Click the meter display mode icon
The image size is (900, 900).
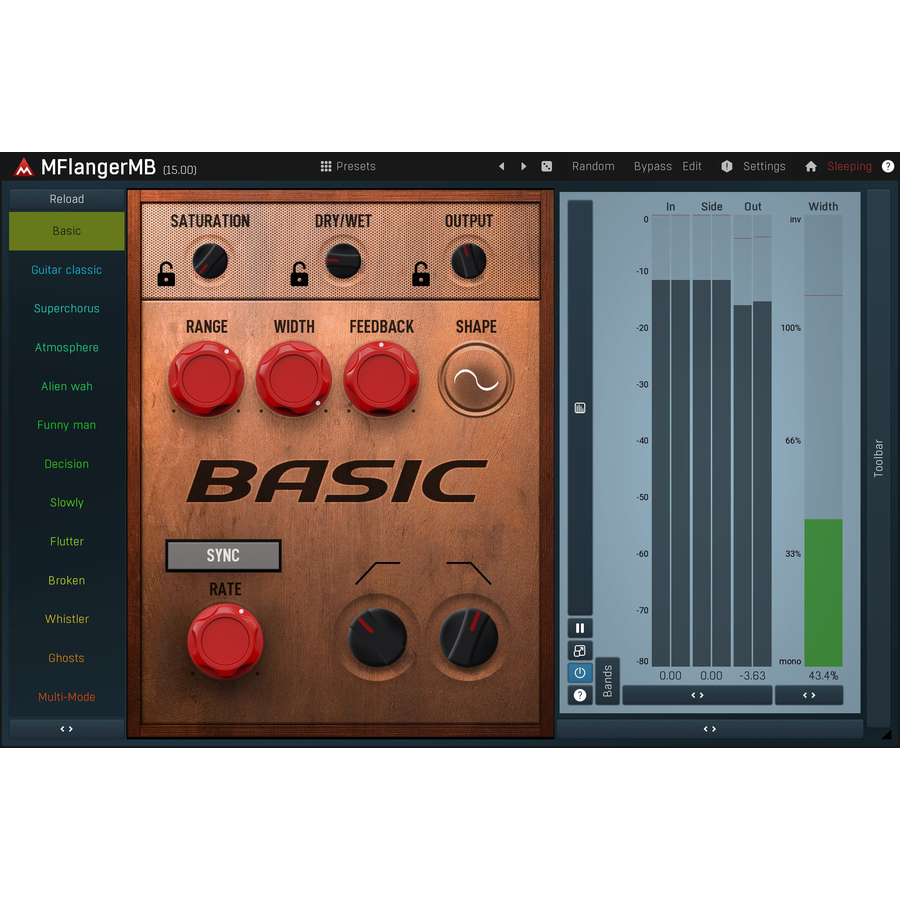580,408
